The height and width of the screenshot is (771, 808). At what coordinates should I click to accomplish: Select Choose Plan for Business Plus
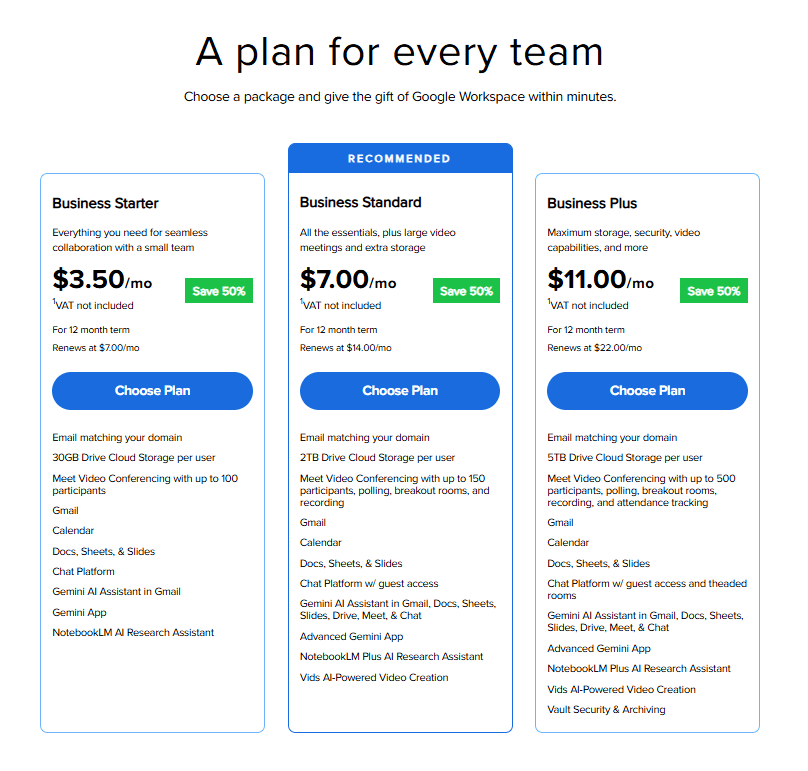646,391
